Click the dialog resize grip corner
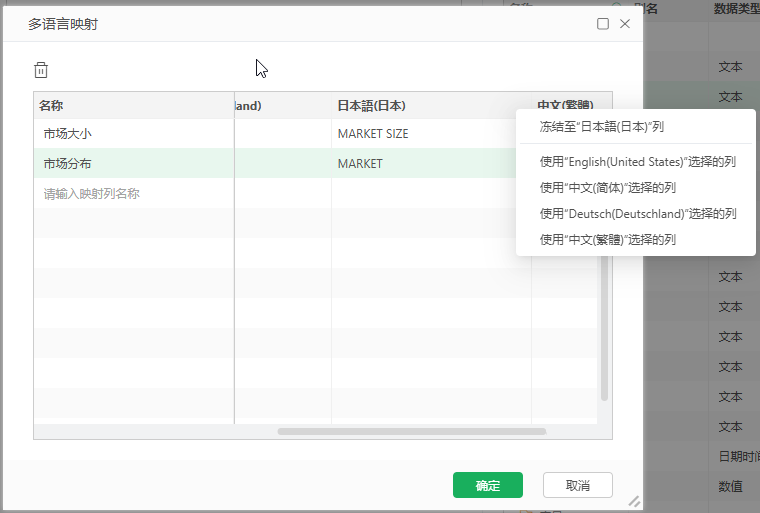The height and width of the screenshot is (513, 760). click(x=633, y=502)
